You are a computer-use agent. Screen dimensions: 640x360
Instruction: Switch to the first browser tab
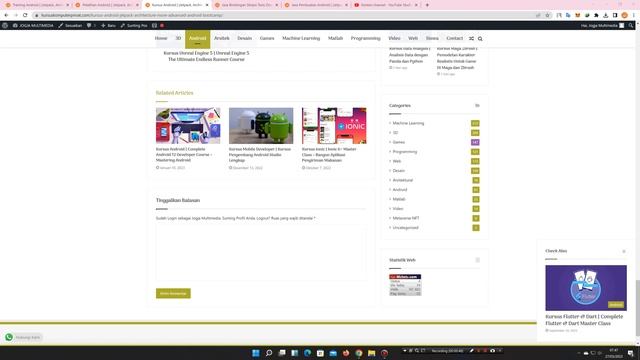37,5
